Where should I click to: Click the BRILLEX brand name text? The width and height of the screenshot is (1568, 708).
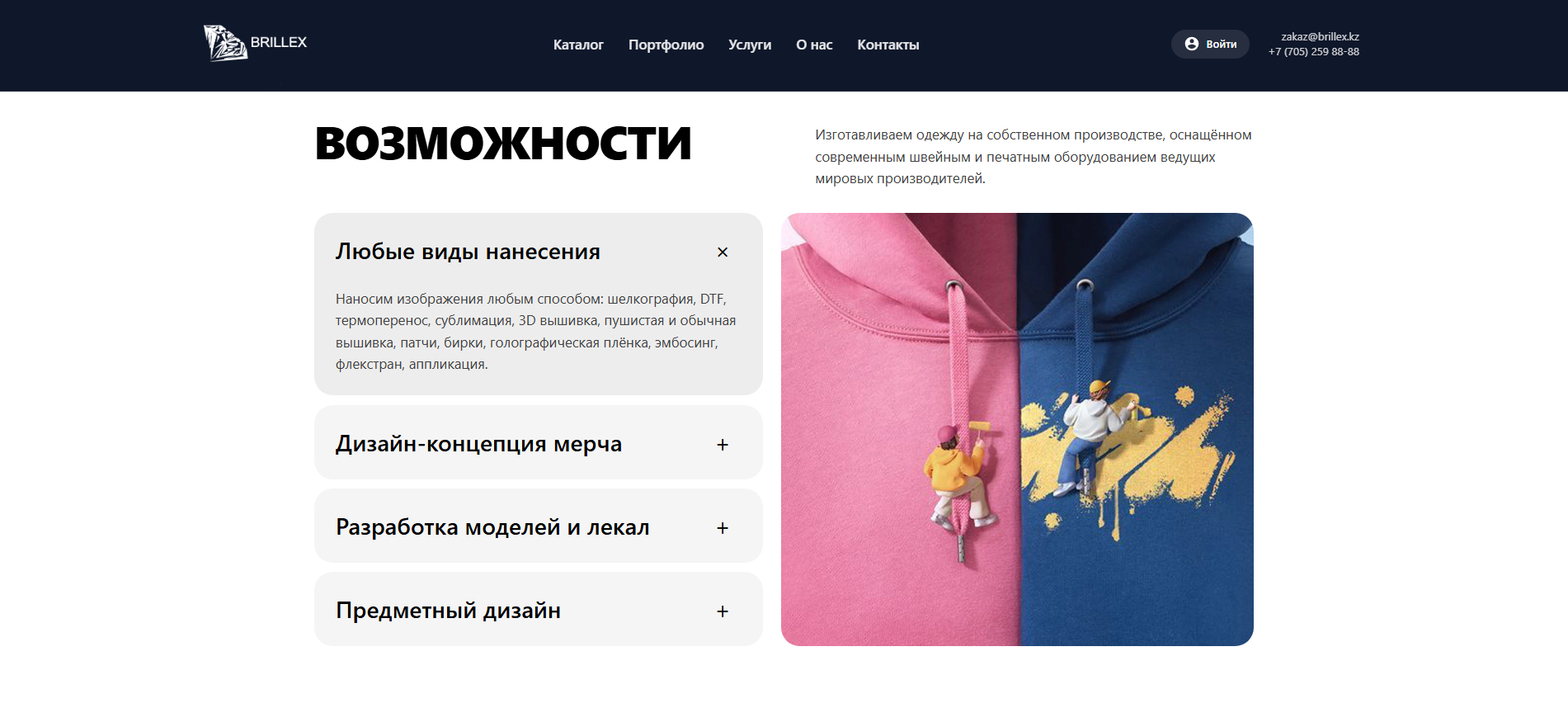279,42
